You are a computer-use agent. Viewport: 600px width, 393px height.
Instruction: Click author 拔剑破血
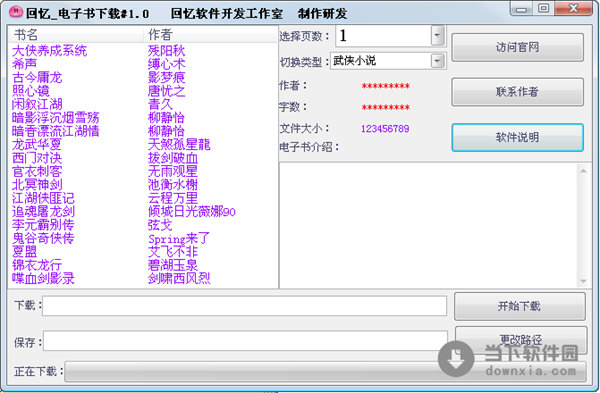click(173, 158)
